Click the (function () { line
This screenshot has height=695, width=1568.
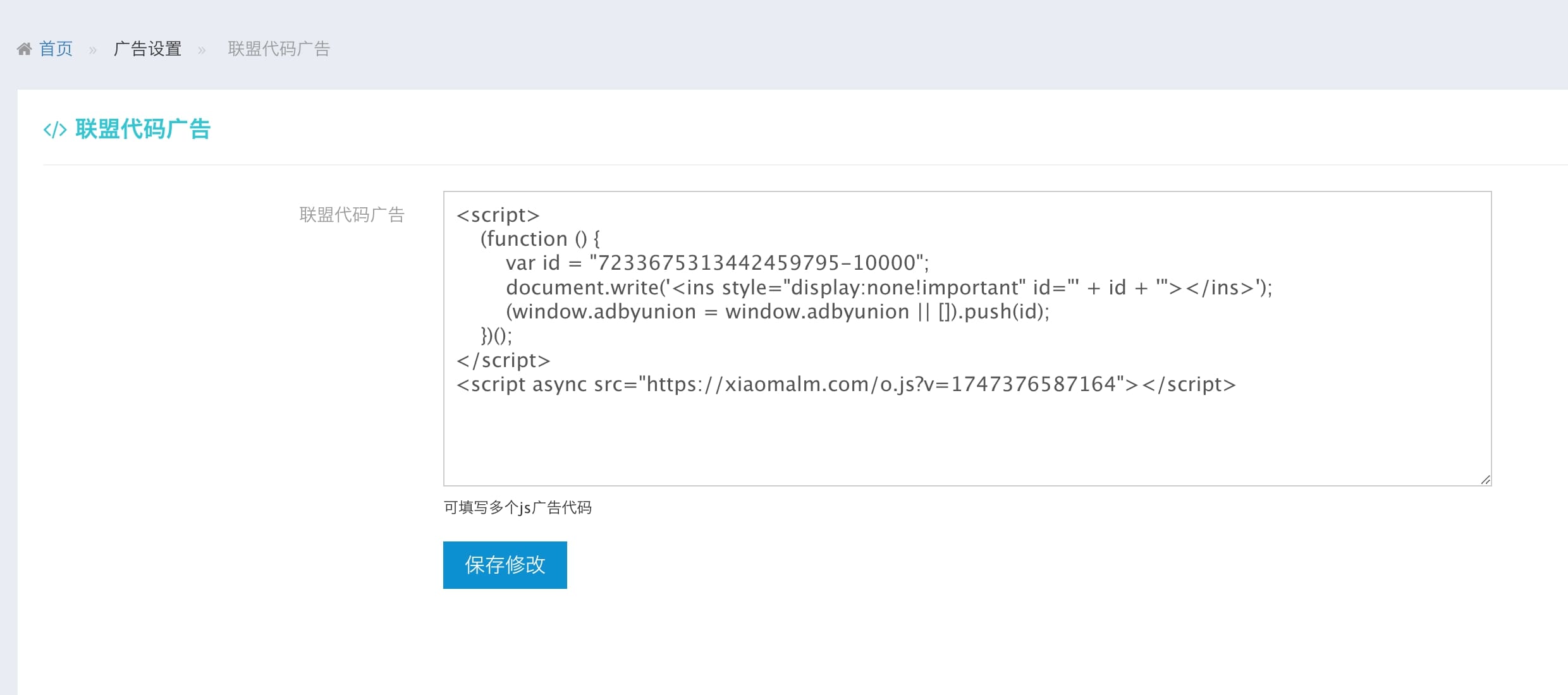tap(540, 239)
